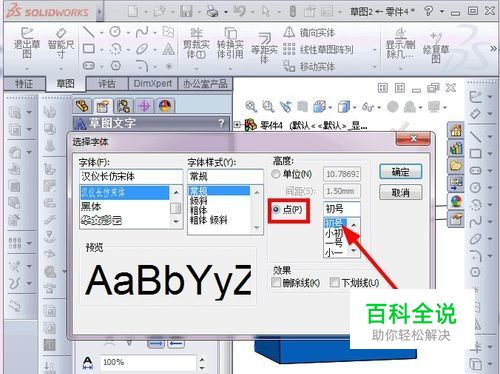The height and width of the screenshot is (374, 500).
Task: Open FeatureManager design tree tab icon
Action: (82, 106)
